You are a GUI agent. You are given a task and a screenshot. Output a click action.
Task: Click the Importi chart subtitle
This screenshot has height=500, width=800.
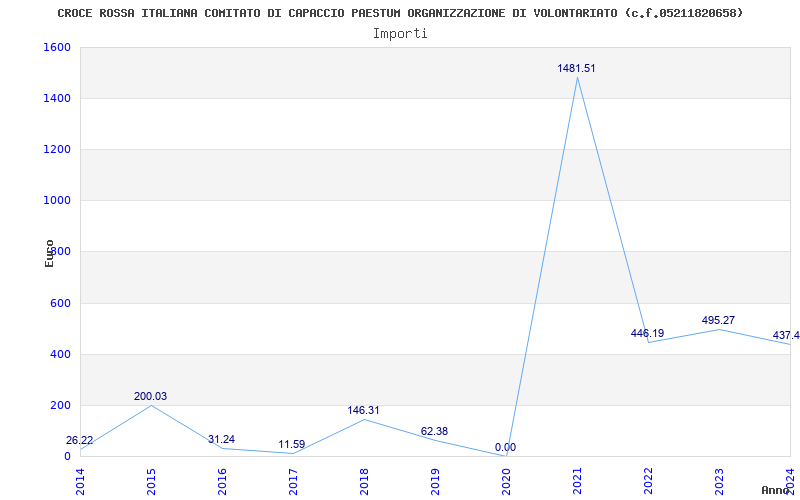coord(400,34)
